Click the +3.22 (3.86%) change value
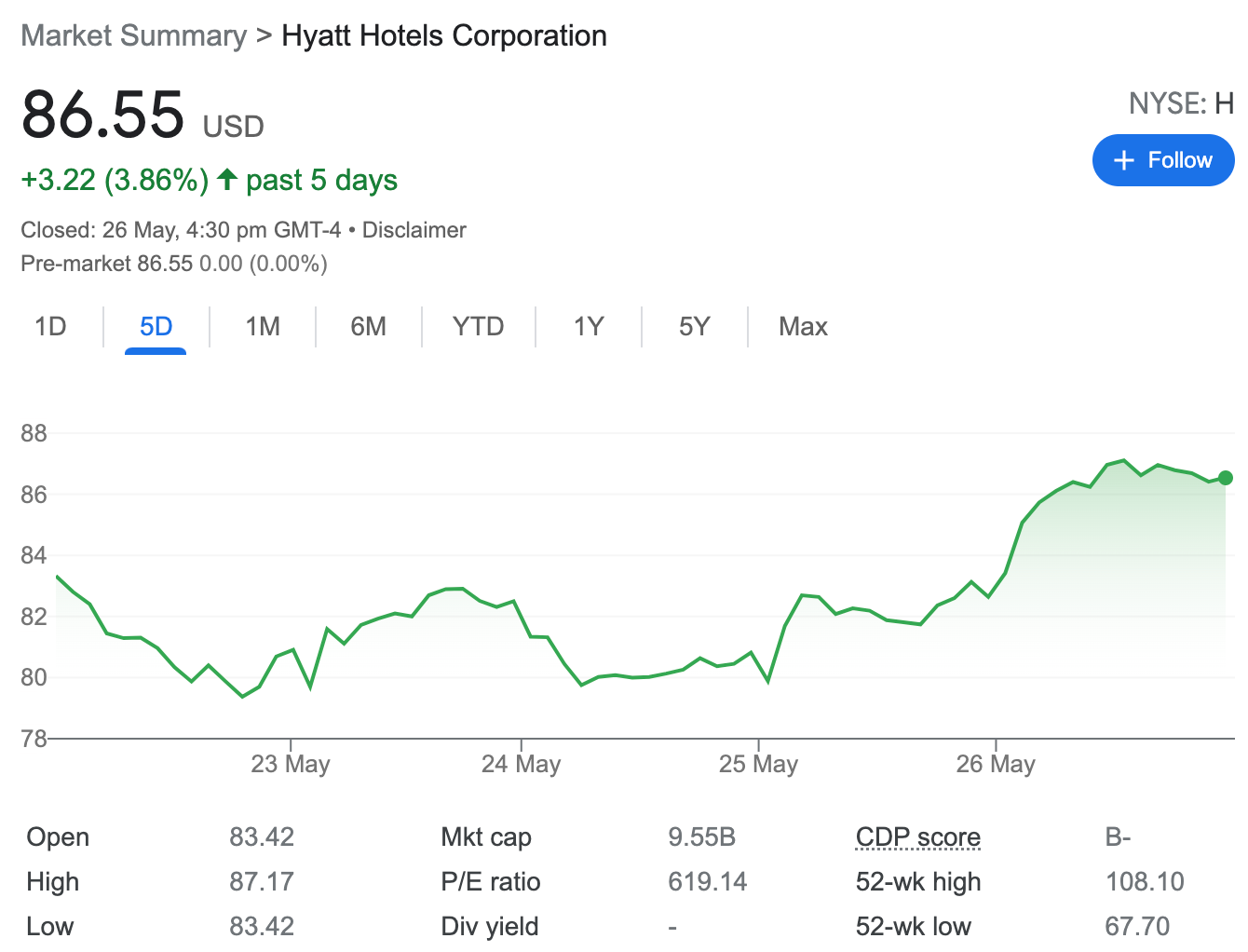Screen dimensions: 1248x952 coord(115,180)
